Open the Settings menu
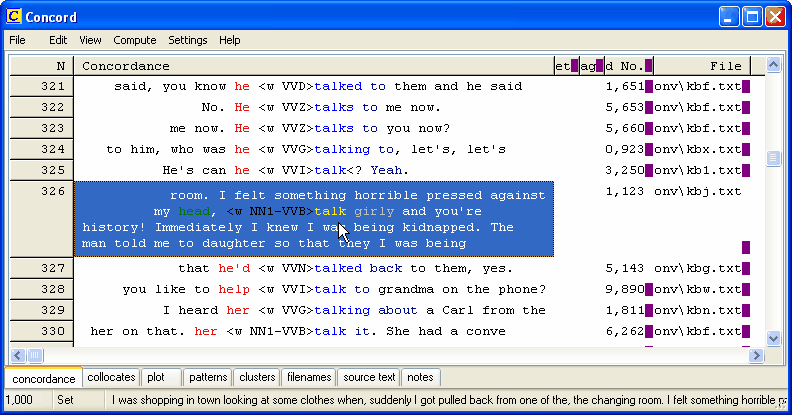Screen dimensions: 792x415 [x=188, y=40]
